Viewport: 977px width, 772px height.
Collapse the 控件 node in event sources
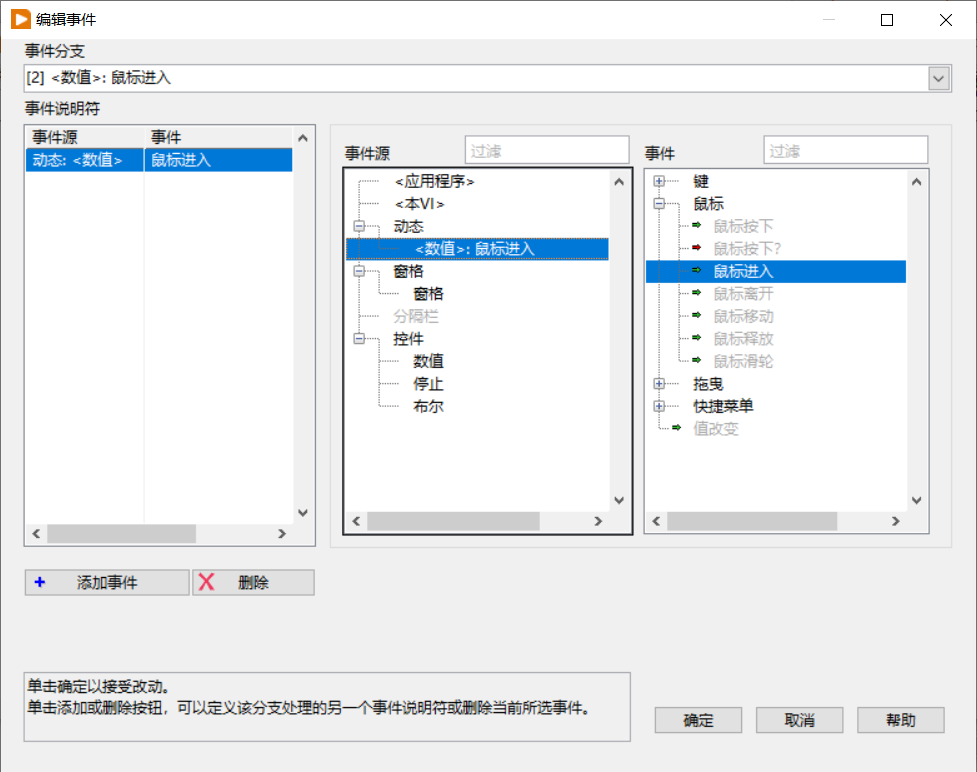[x=358, y=338]
